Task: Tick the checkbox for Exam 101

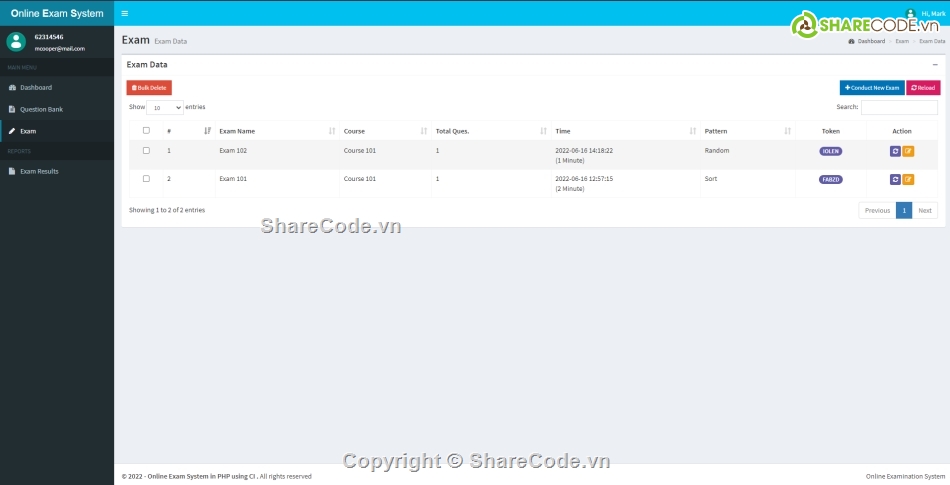Action: pyautogui.click(x=146, y=178)
